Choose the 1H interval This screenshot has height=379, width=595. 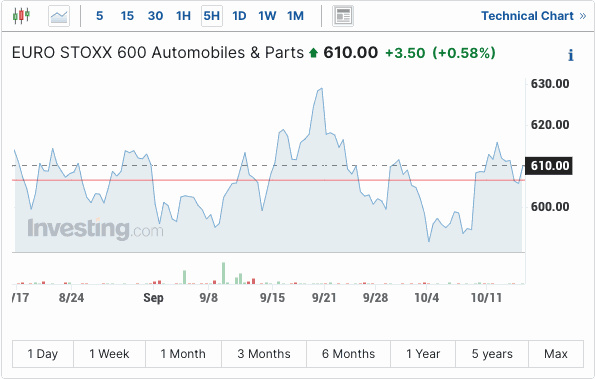click(x=183, y=16)
